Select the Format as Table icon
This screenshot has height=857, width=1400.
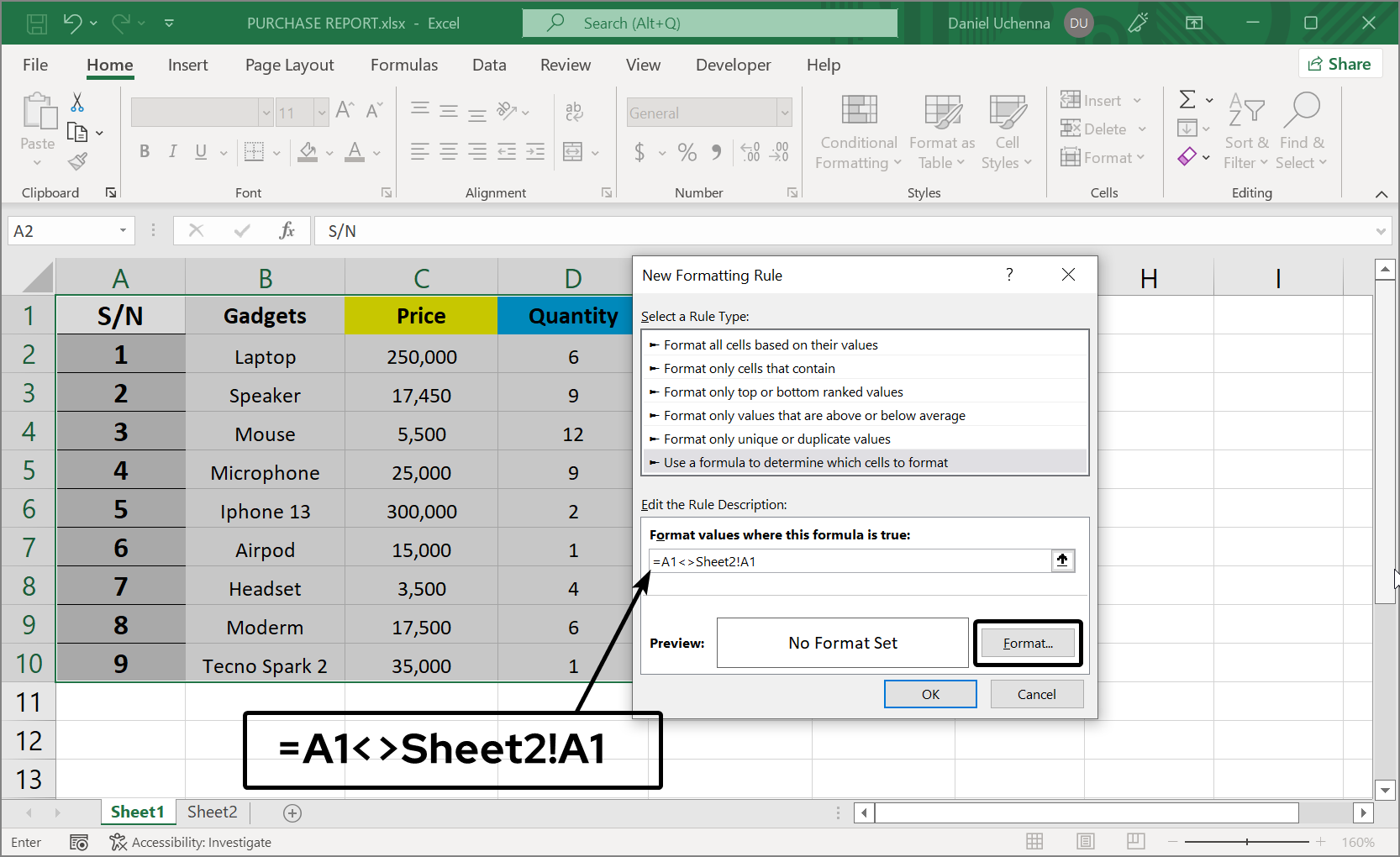click(941, 130)
